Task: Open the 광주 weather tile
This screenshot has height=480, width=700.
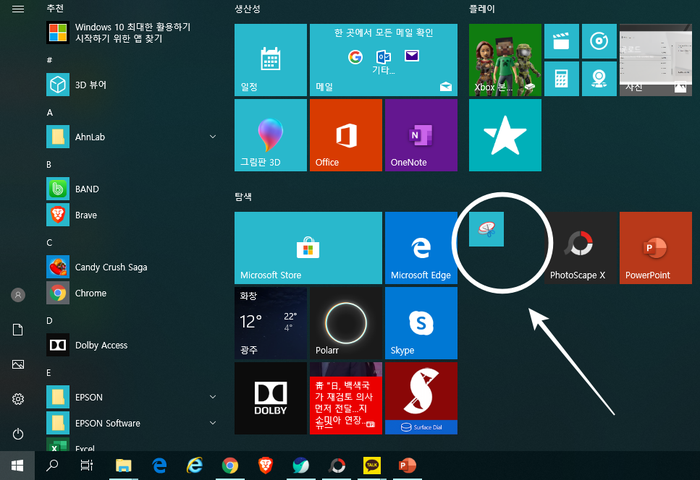Action: click(271, 323)
